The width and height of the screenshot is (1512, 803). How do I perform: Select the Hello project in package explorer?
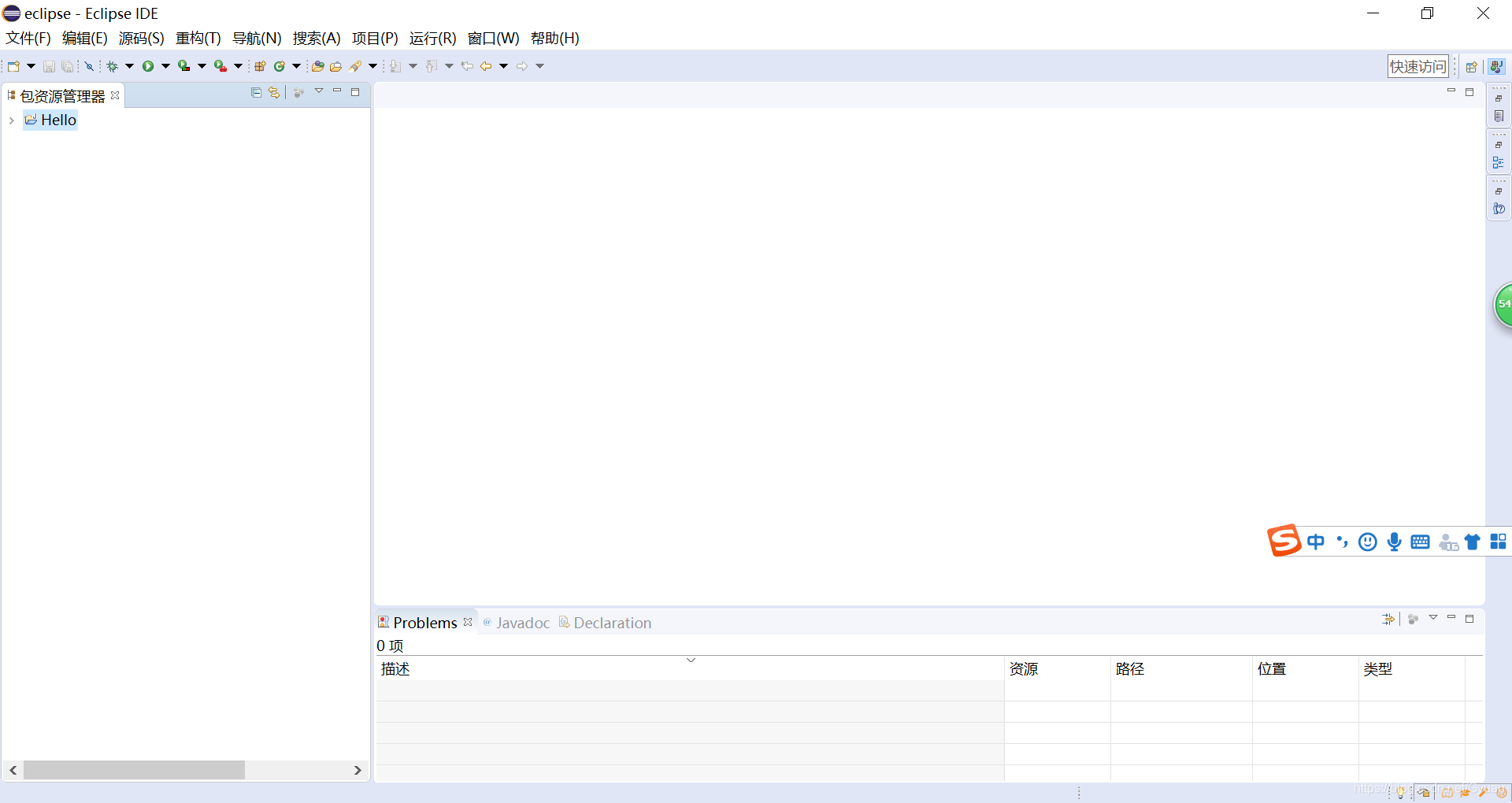50,120
